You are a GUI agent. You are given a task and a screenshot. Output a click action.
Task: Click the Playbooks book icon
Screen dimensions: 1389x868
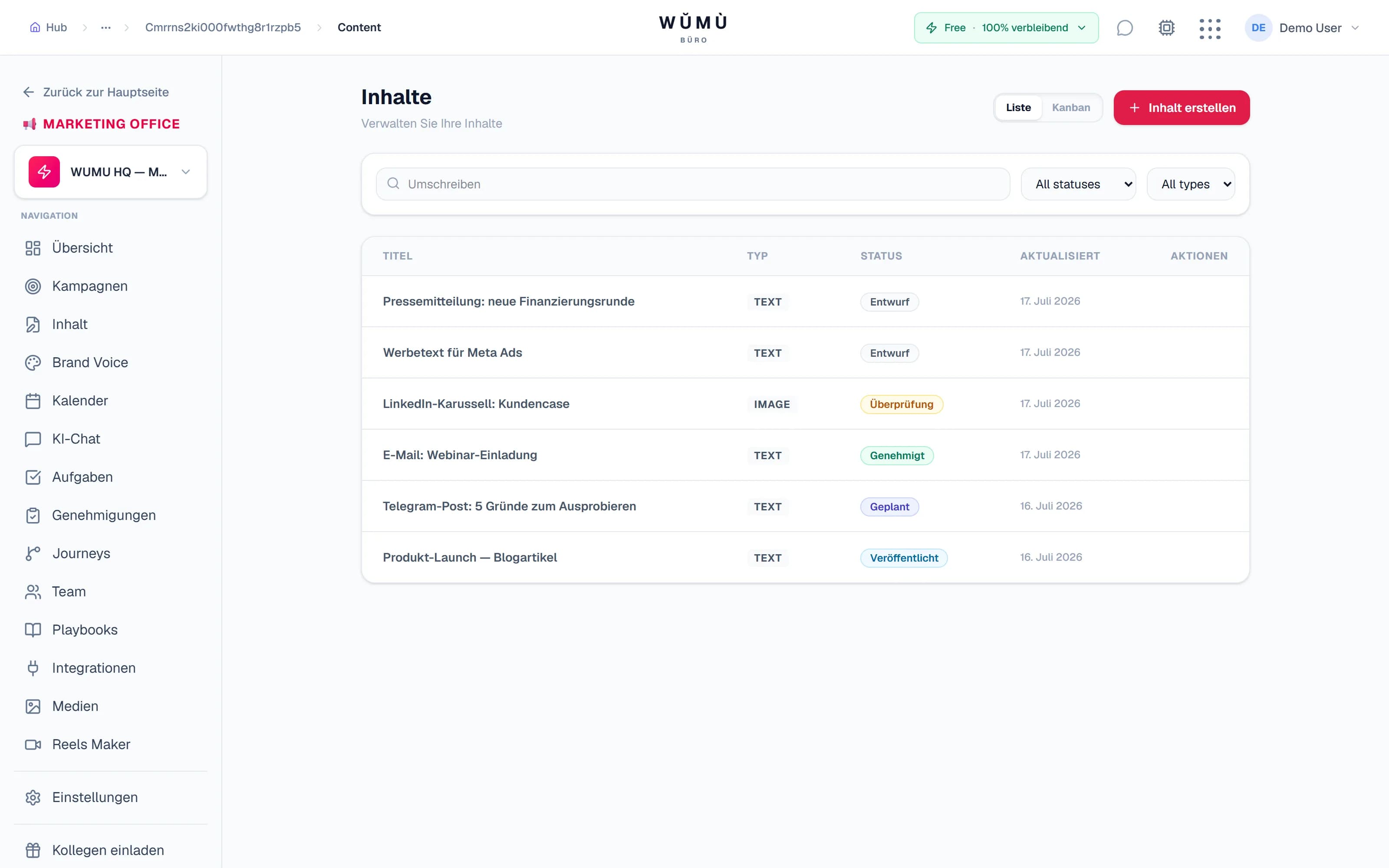pos(33,630)
